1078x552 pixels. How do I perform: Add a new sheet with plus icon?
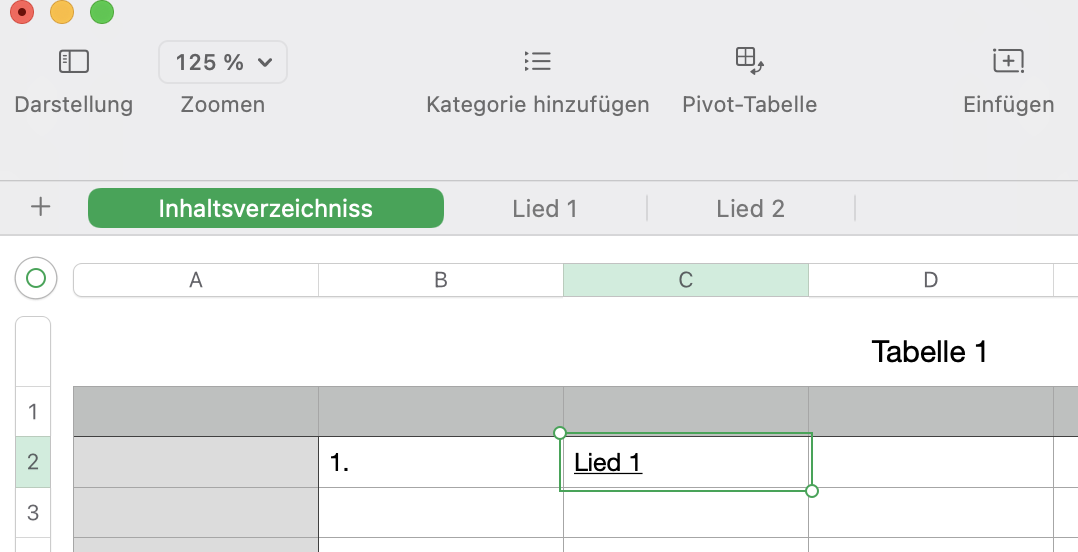pyautogui.click(x=41, y=208)
